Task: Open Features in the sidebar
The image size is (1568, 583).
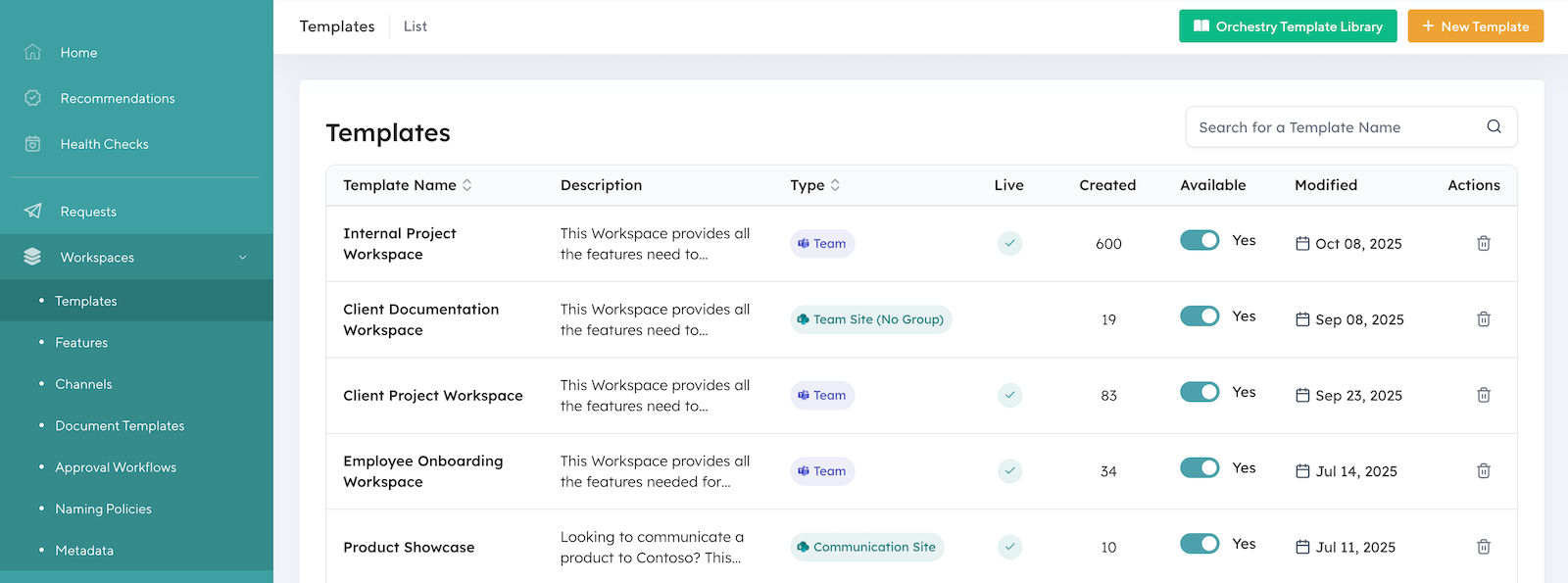Action: coord(81,343)
